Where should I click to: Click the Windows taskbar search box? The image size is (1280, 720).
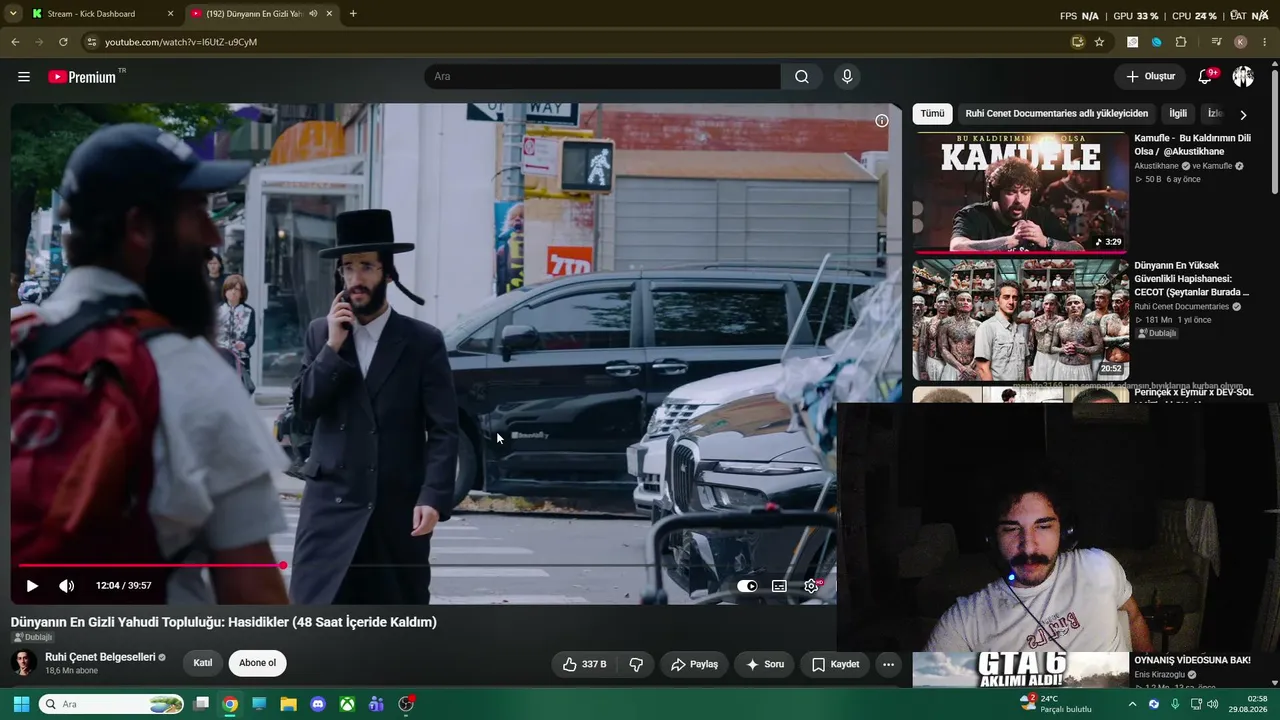(112, 704)
